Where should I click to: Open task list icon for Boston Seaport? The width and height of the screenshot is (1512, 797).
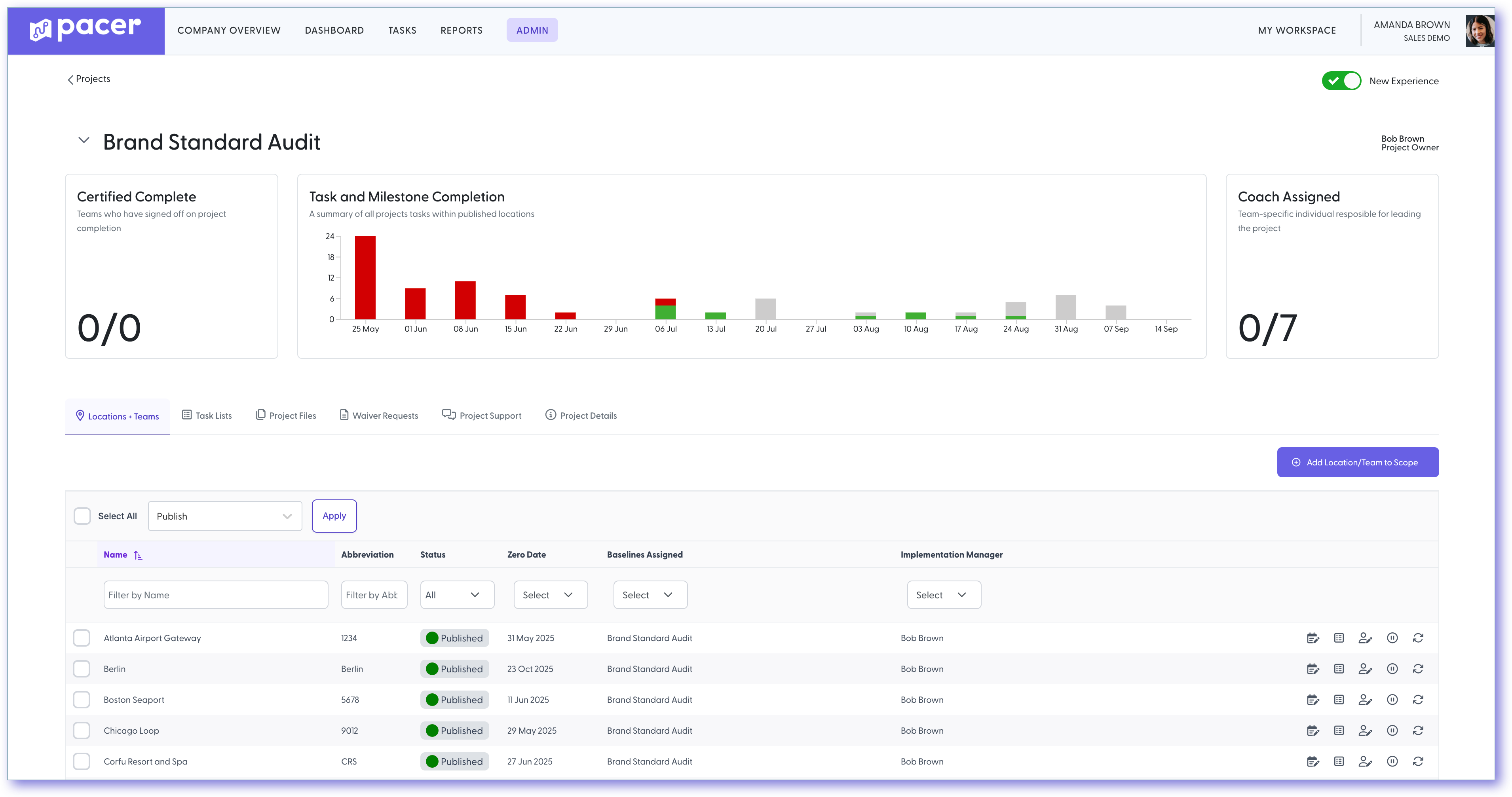click(x=1339, y=700)
